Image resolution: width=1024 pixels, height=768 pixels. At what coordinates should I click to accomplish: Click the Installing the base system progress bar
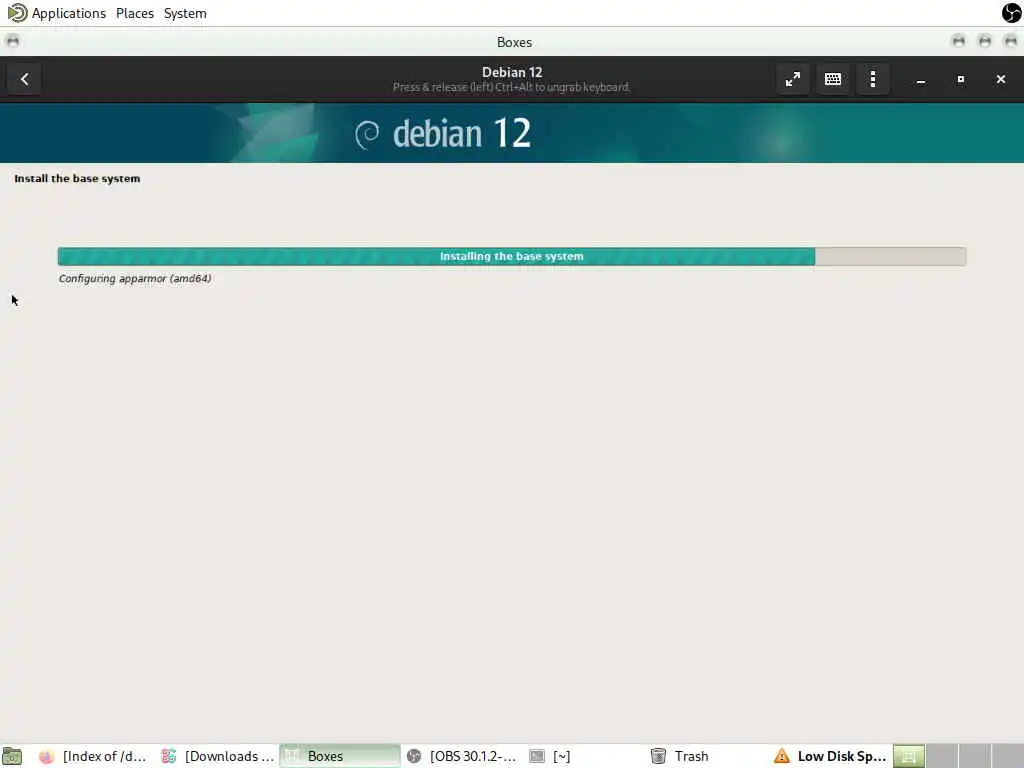[x=511, y=256]
